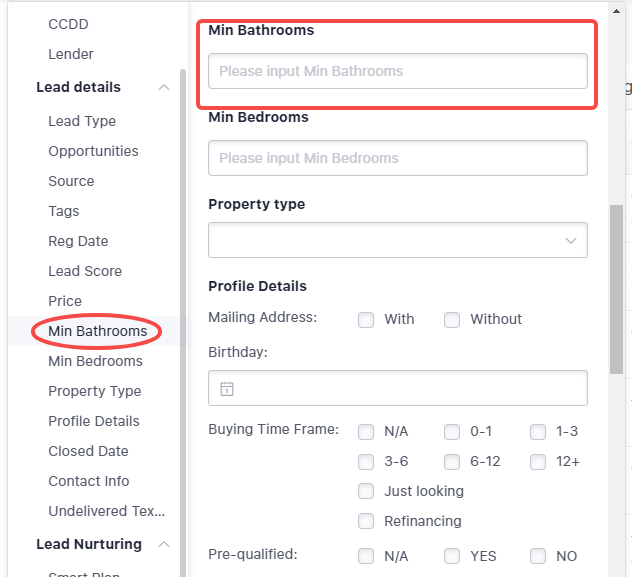
Task: Click the calendar icon in Birthday field
Action: (227, 389)
